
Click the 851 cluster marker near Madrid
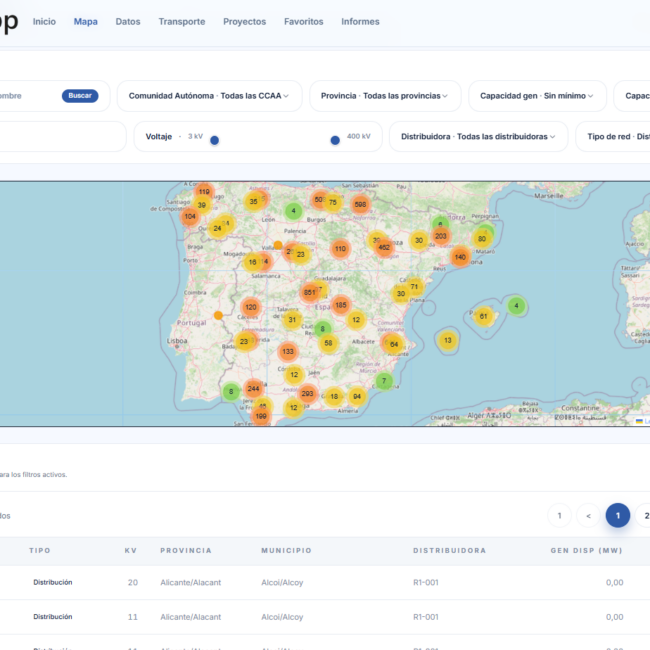click(x=309, y=293)
